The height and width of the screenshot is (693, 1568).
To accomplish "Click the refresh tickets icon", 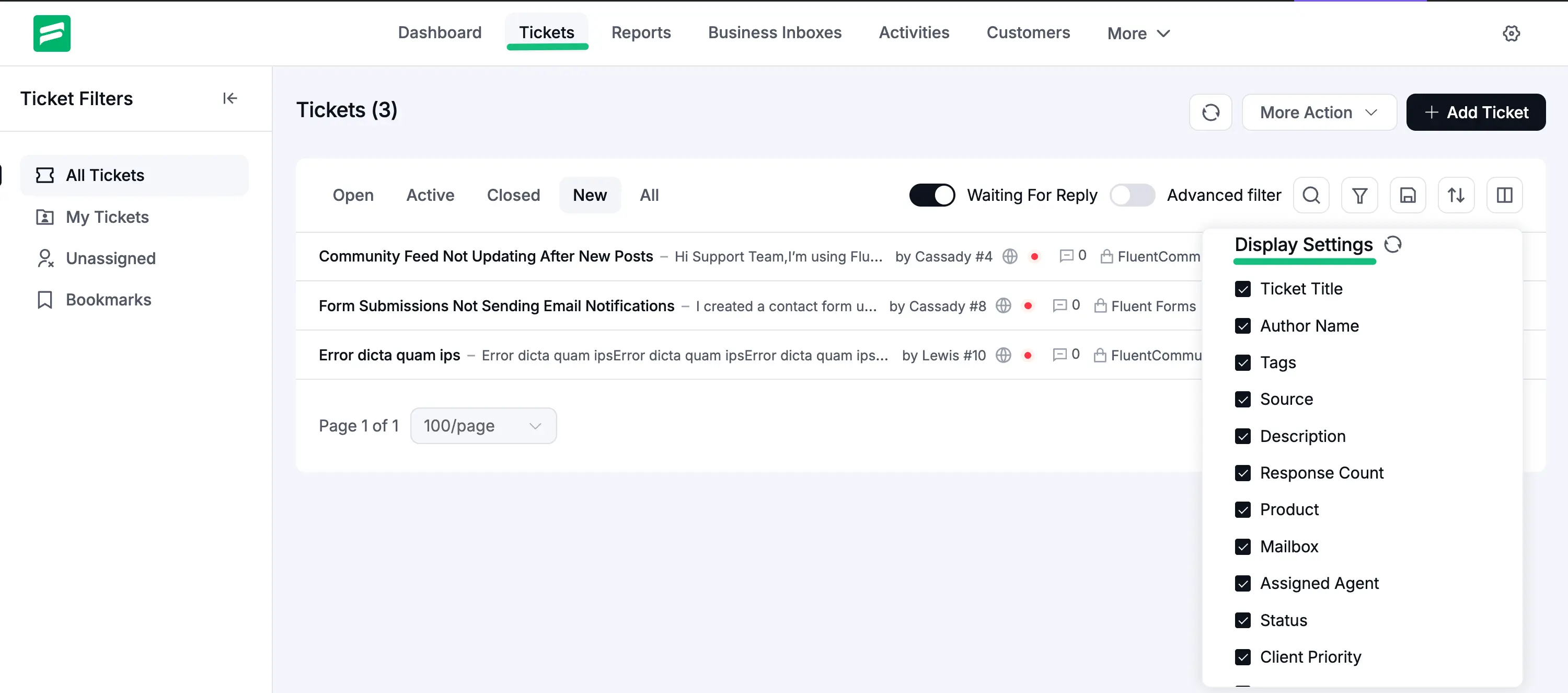I will click(1210, 112).
